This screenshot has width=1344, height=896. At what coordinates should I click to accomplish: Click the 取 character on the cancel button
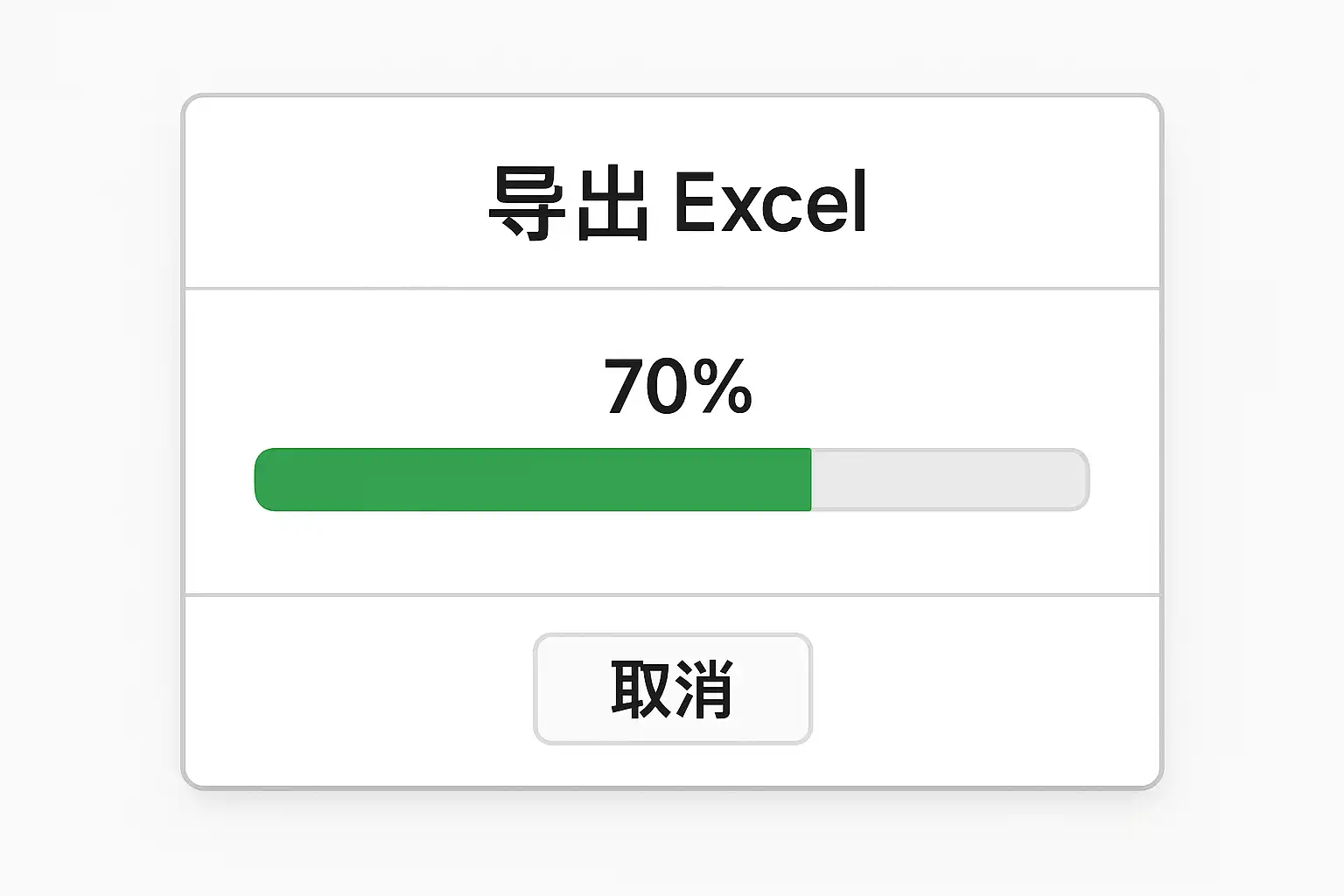(x=640, y=689)
